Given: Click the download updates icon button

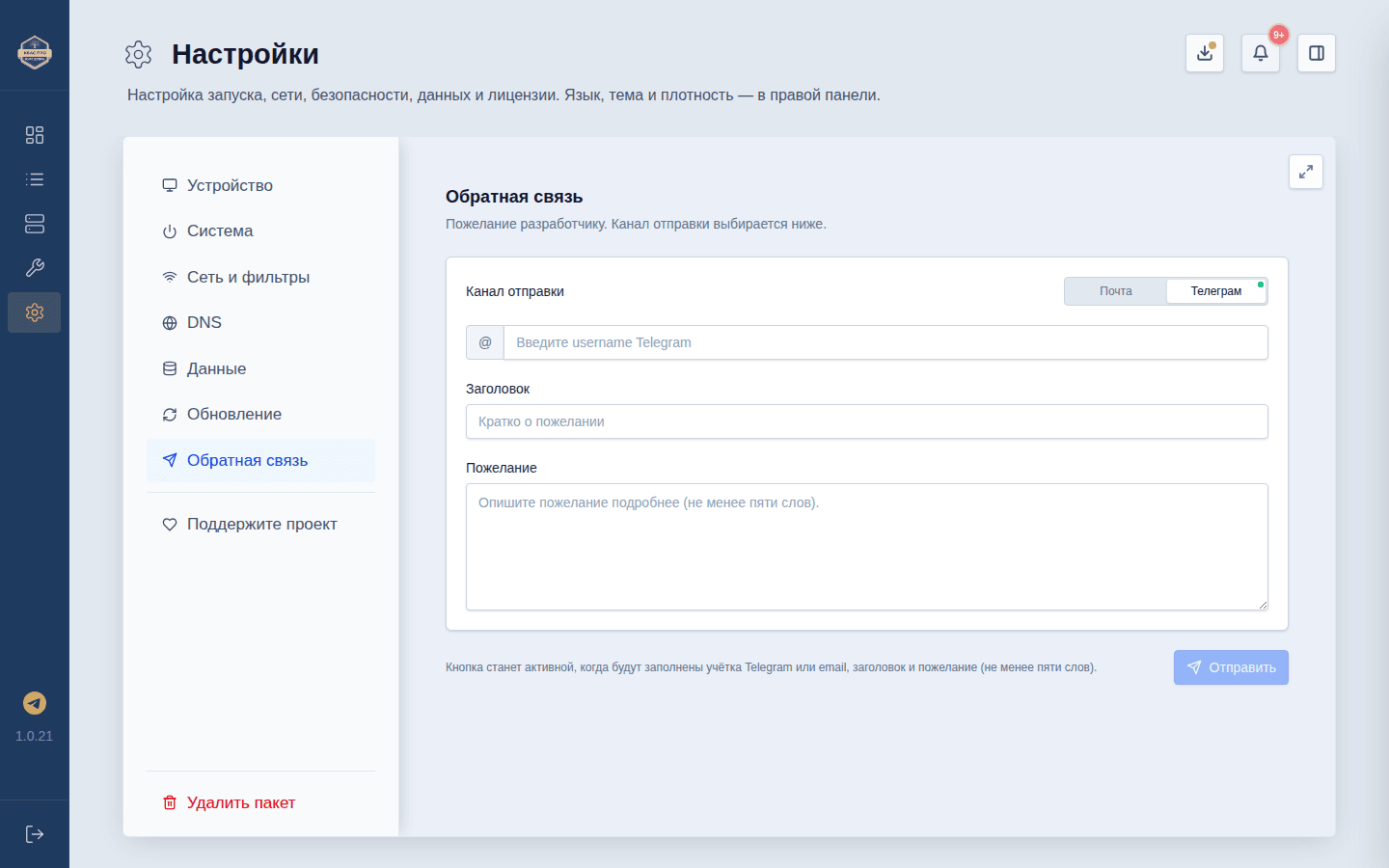Looking at the screenshot, I should (1205, 53).
